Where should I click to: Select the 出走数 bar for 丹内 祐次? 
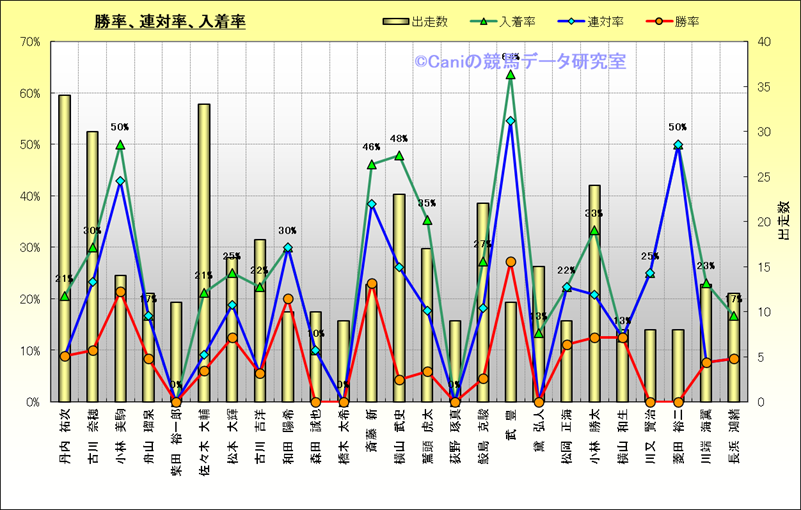click(x=64, y=250)
